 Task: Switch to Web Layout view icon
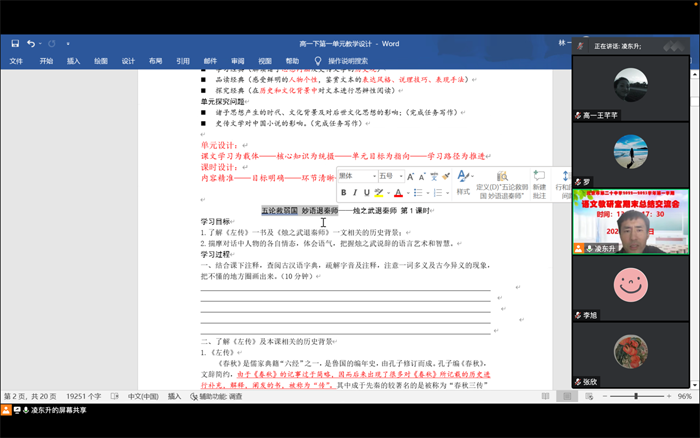click(589, 396)
